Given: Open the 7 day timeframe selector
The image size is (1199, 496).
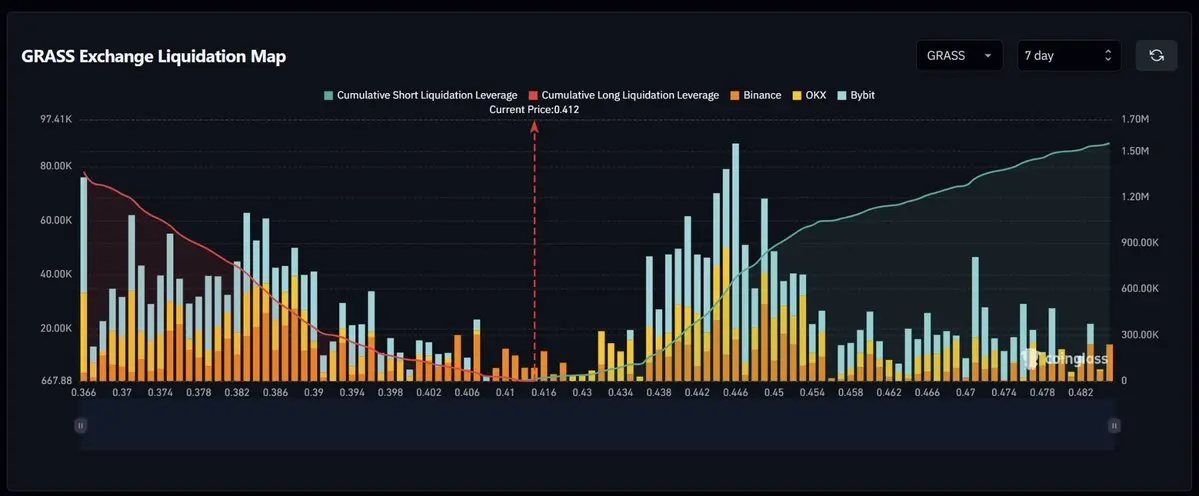Looking at the screenshot, I should pos(1069,56).
